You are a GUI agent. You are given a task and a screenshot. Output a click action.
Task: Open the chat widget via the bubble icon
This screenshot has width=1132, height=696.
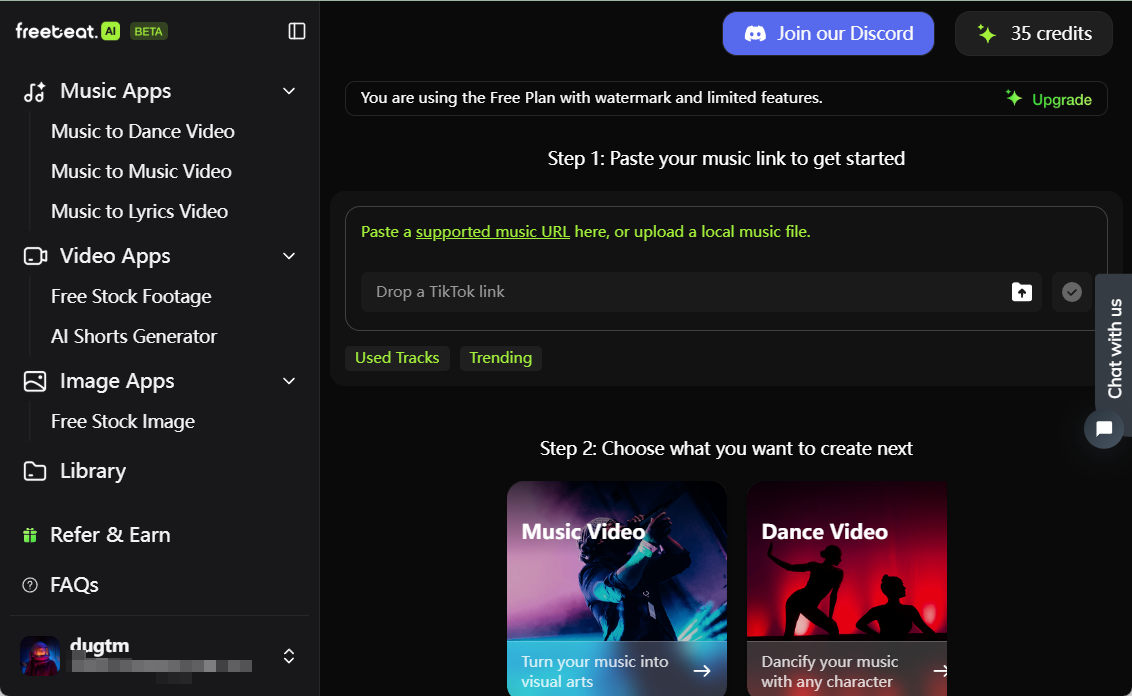pyautogui.click(x=1103, y=428)
